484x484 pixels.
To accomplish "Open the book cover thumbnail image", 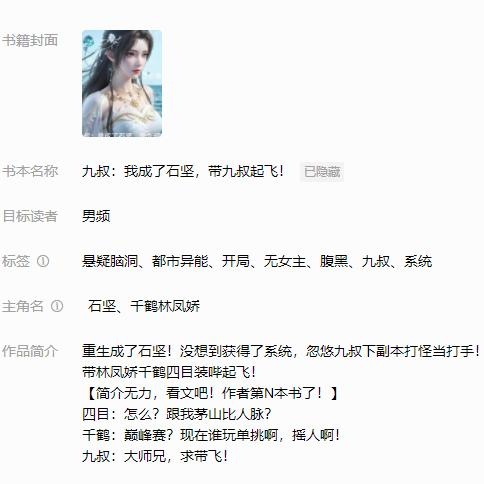I will click(x=122, y=83).
